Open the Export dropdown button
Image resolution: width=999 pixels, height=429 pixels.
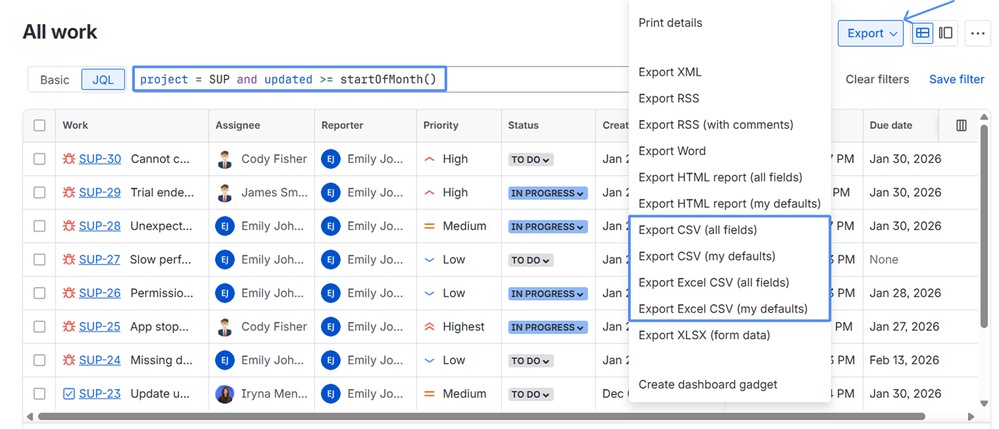pos(870,33)
